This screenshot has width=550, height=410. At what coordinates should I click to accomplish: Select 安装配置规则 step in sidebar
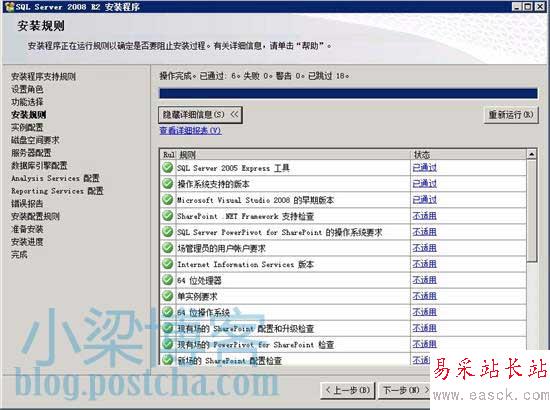point(35,216)
